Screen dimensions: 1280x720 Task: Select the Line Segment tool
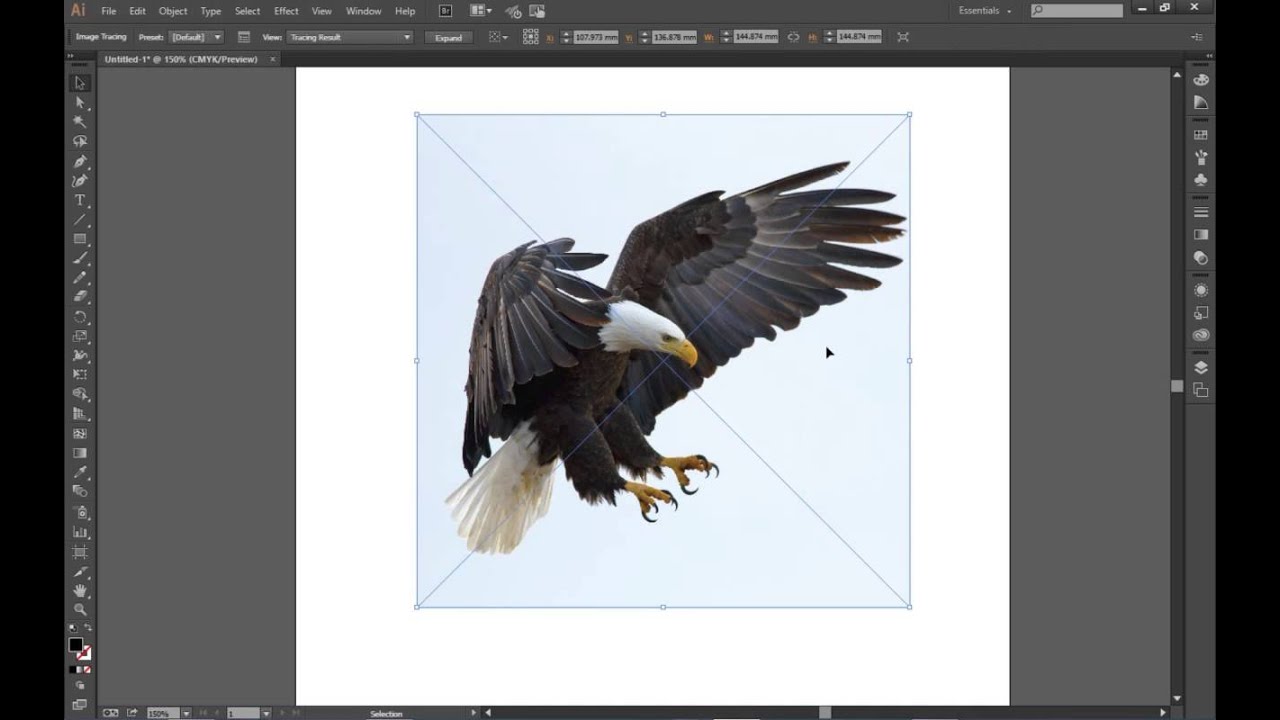80,220
